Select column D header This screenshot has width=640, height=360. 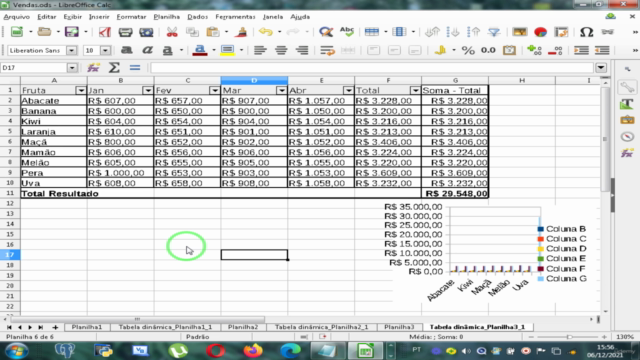(254, 80)
